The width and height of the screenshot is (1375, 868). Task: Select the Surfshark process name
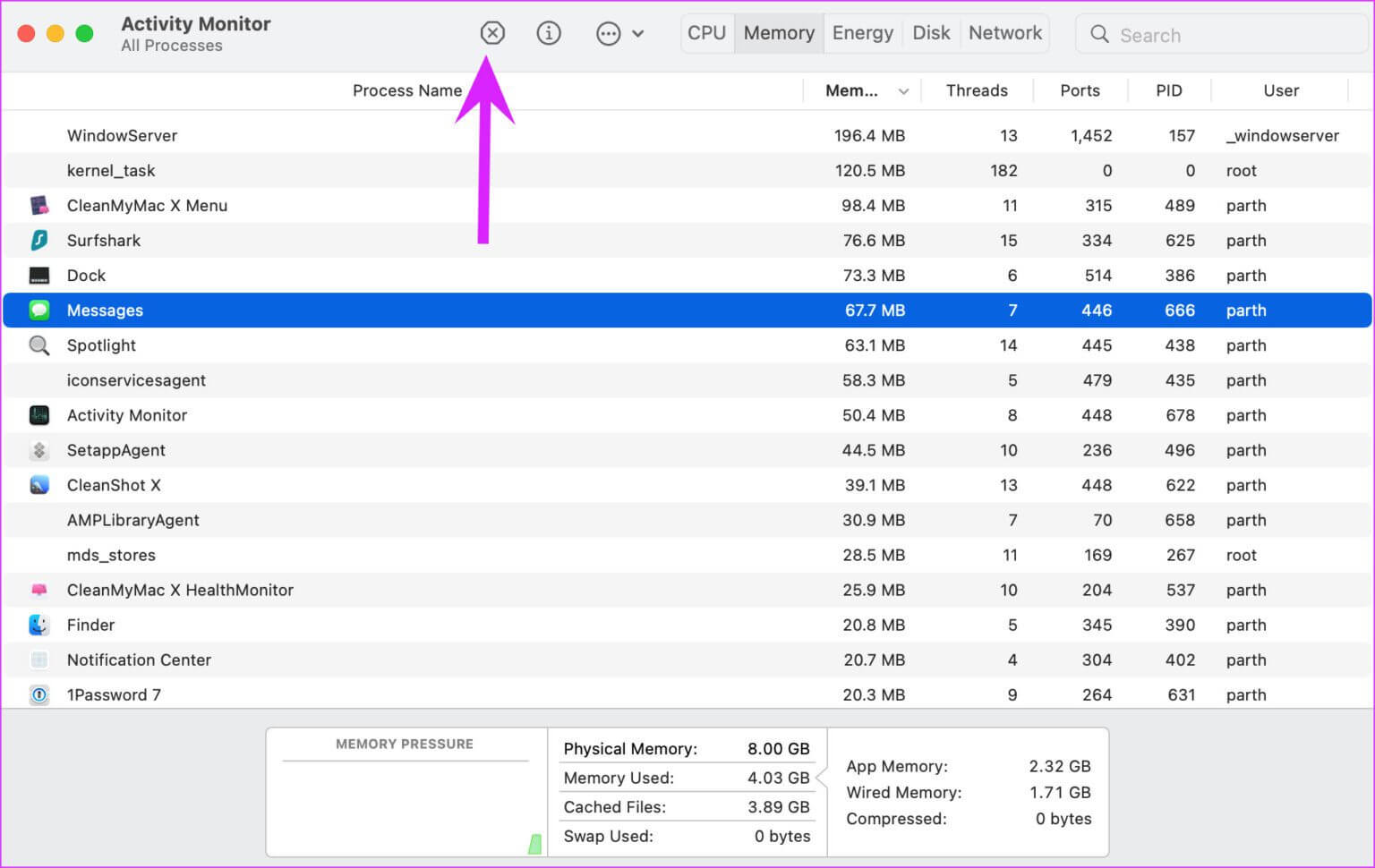[104, 241]
